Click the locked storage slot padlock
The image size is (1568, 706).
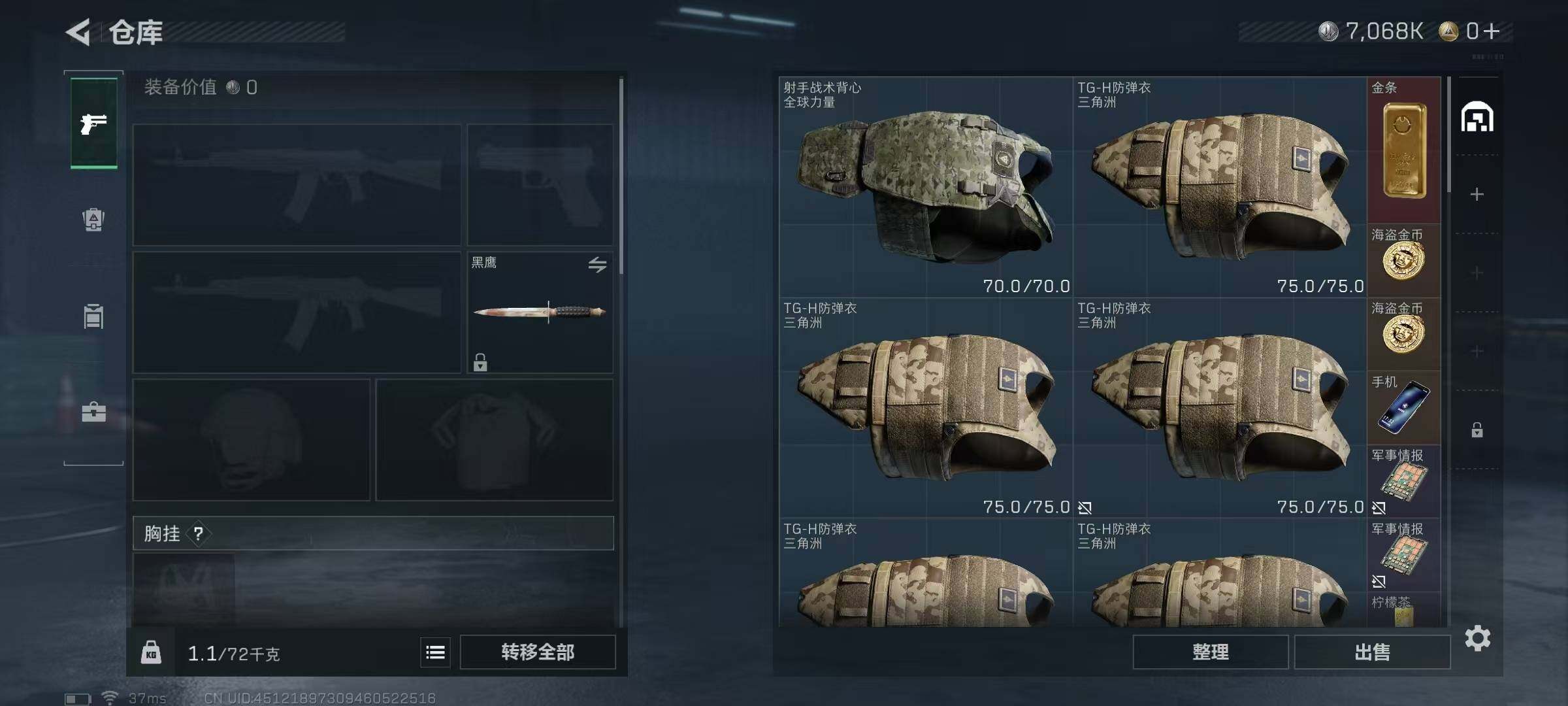click(x=1477, y=429)
